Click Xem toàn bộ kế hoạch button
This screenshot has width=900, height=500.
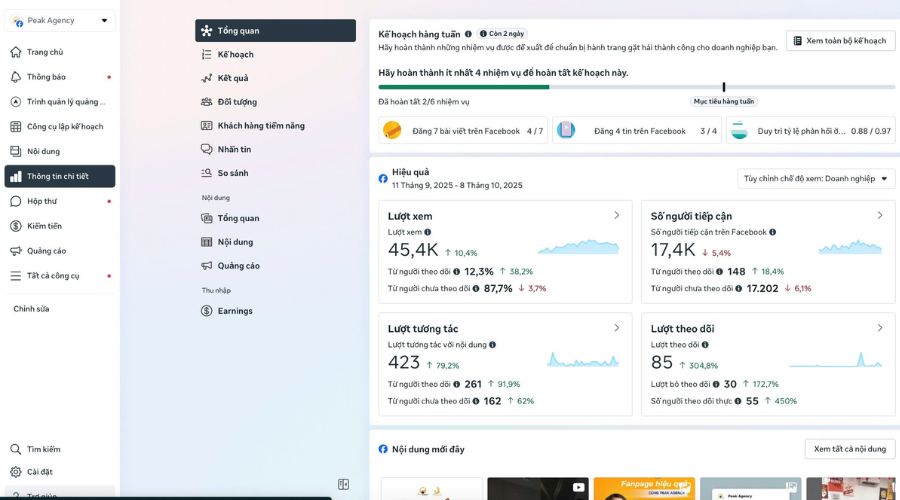840,41
